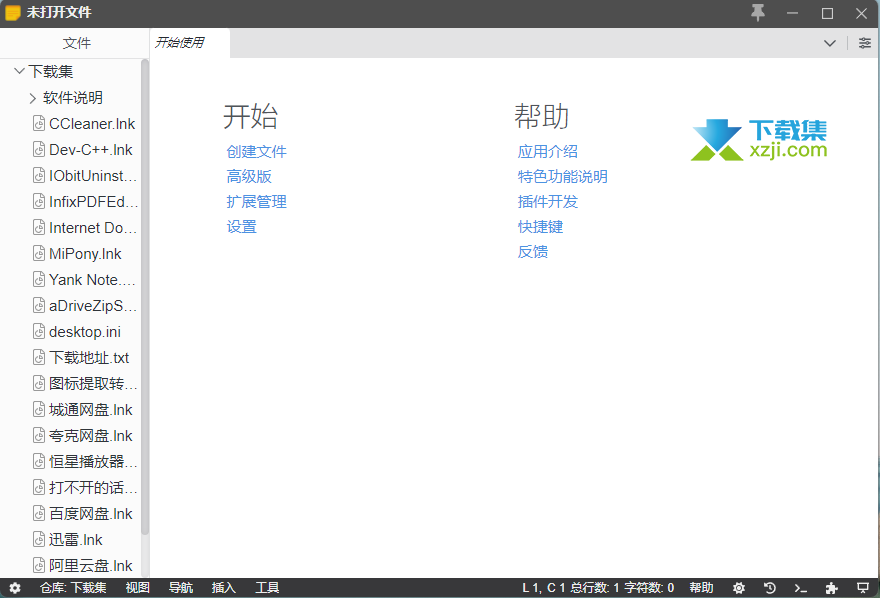
Task: Click the gear icon next to 帮助 in the status bar
Action: coord(739,587)
